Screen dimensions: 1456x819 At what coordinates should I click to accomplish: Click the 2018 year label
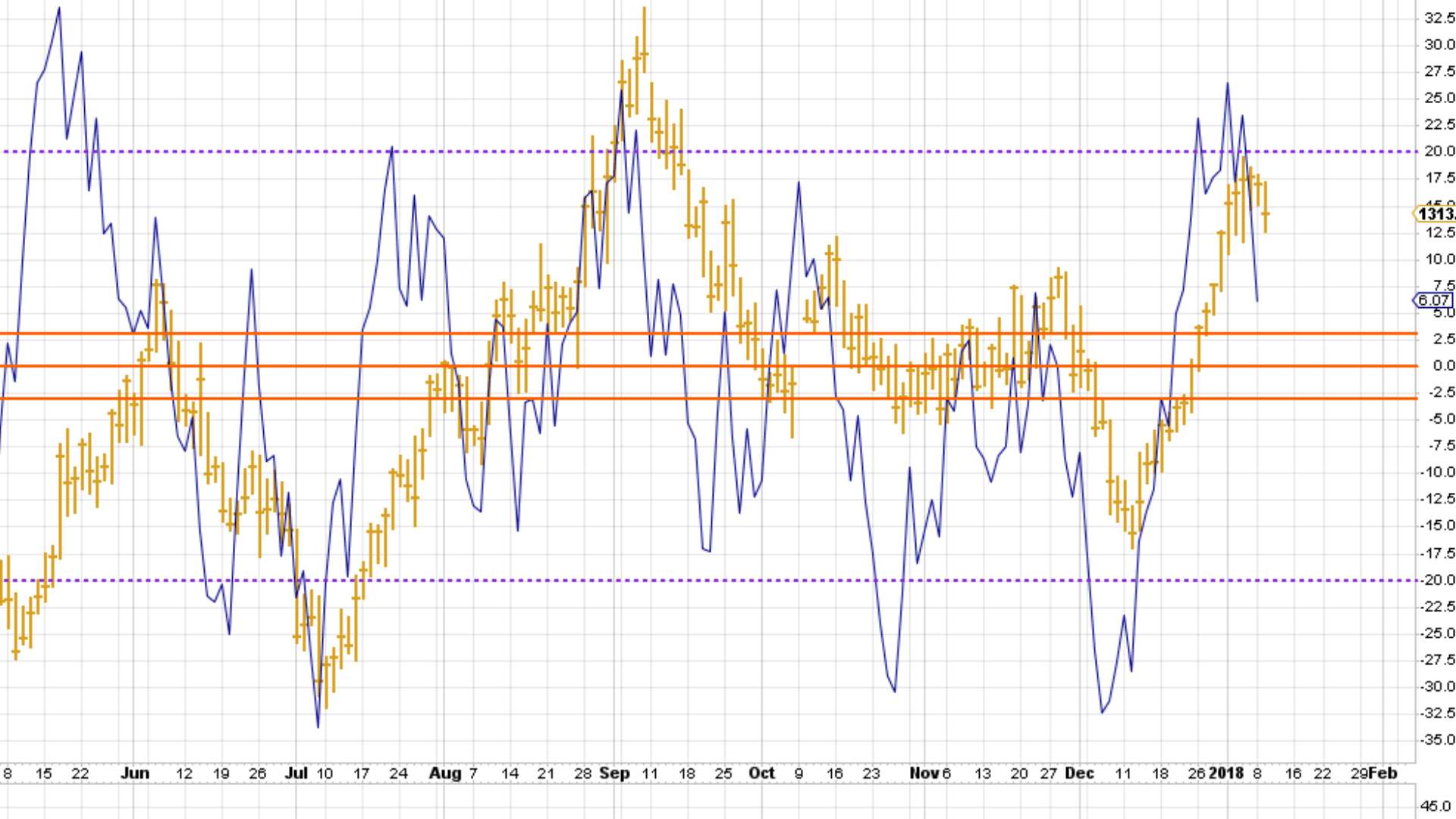pos(1226,773)
